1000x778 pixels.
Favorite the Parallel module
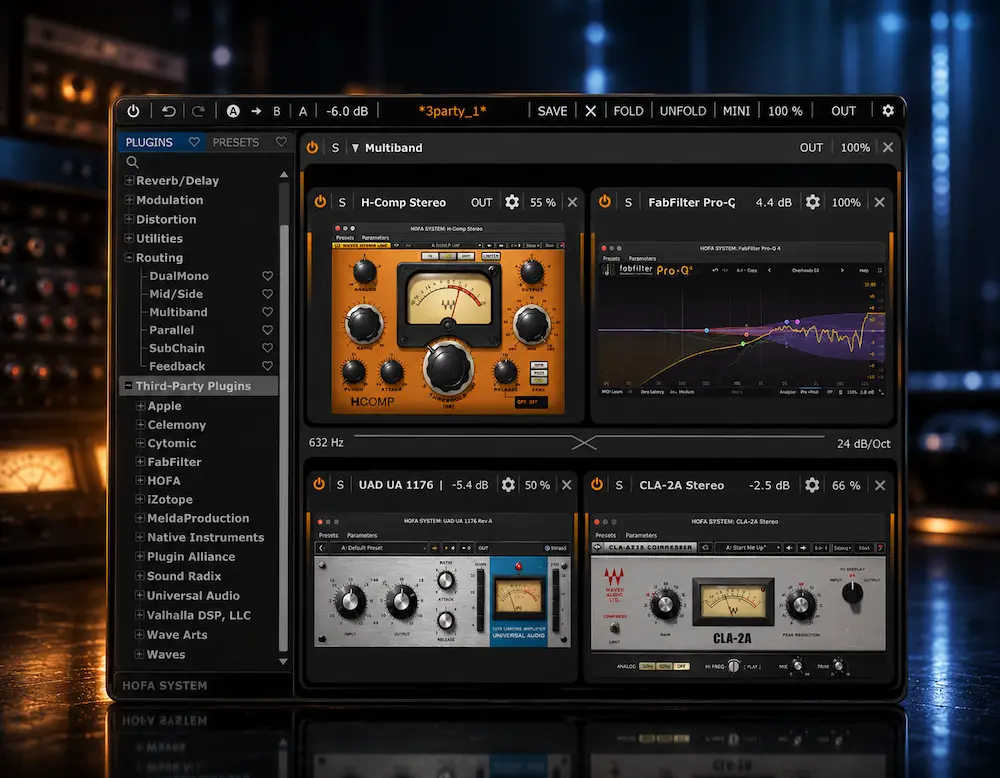[267, 330]
